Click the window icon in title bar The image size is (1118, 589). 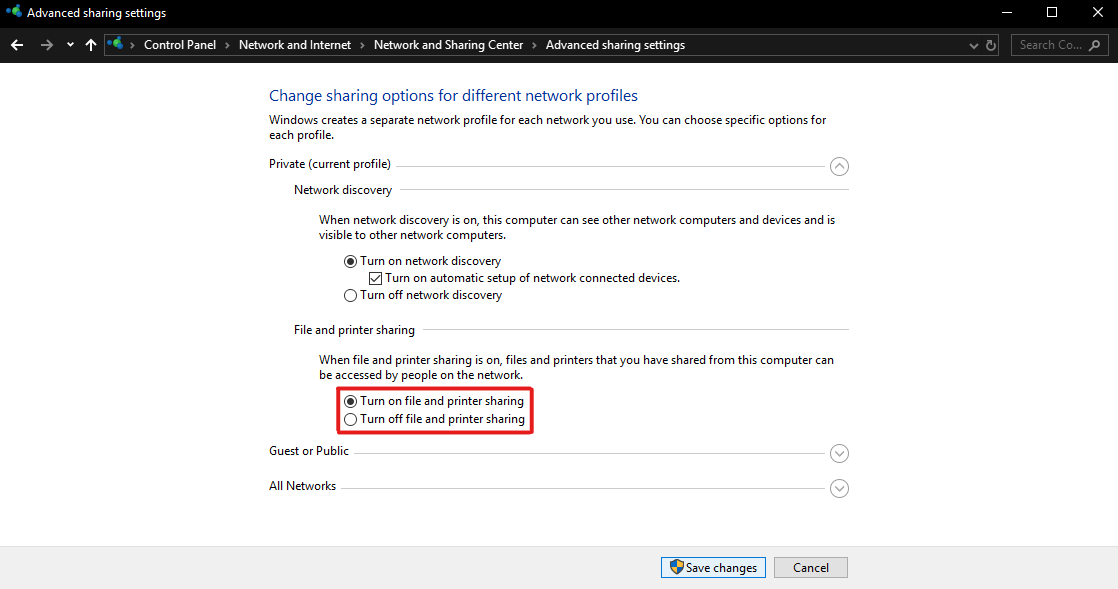tap(13, 13)
